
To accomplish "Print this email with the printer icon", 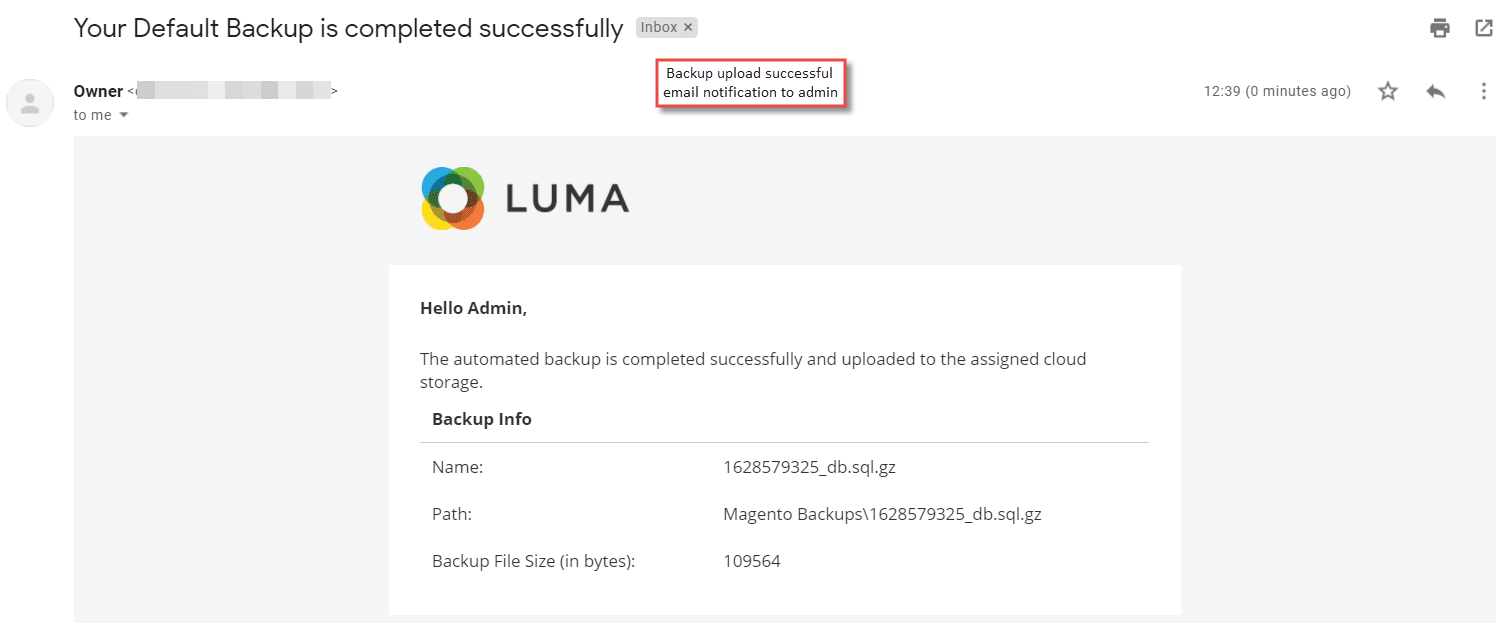I will (x=1439, y=28).
